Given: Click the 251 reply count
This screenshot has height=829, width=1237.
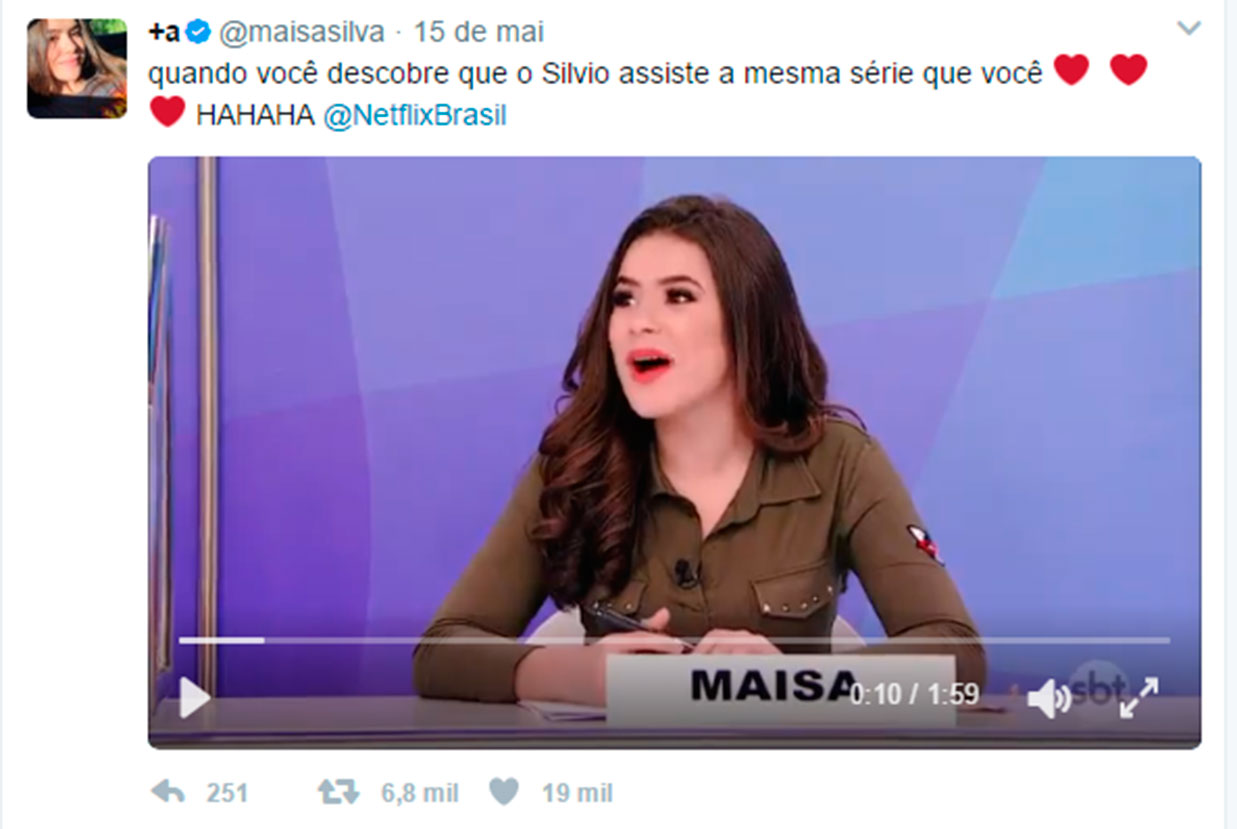Looking at the screenshot, I should click(x=227, y=794).
